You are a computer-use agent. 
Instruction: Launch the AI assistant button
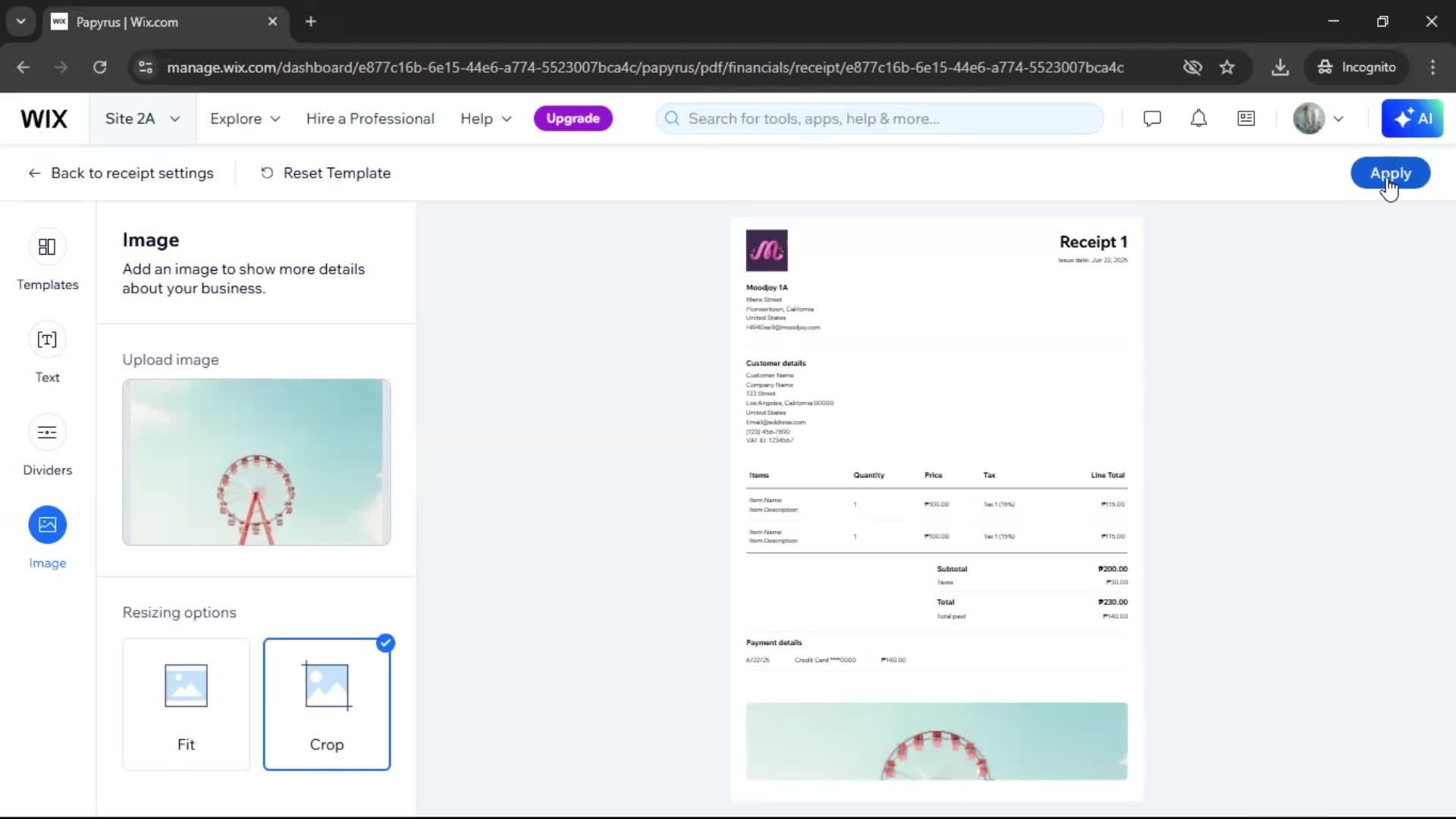[x=1412, y=119]
